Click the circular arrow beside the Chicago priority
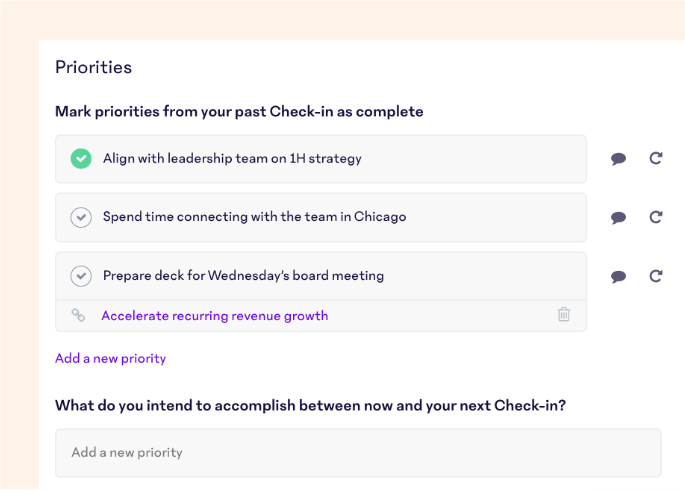This screenshot has height=490, width=685. tap(656, 217)
